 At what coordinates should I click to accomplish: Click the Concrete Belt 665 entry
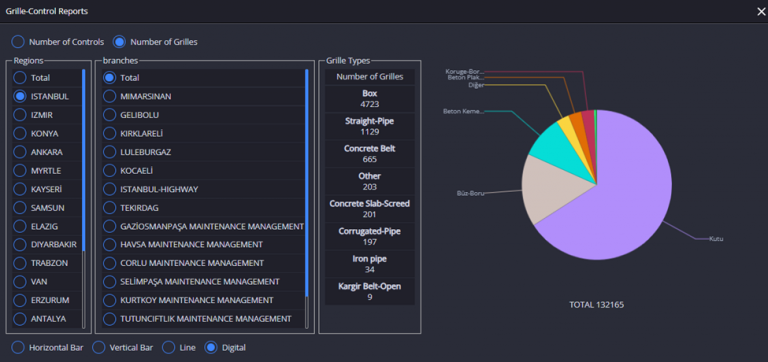[x=370, y=154]
